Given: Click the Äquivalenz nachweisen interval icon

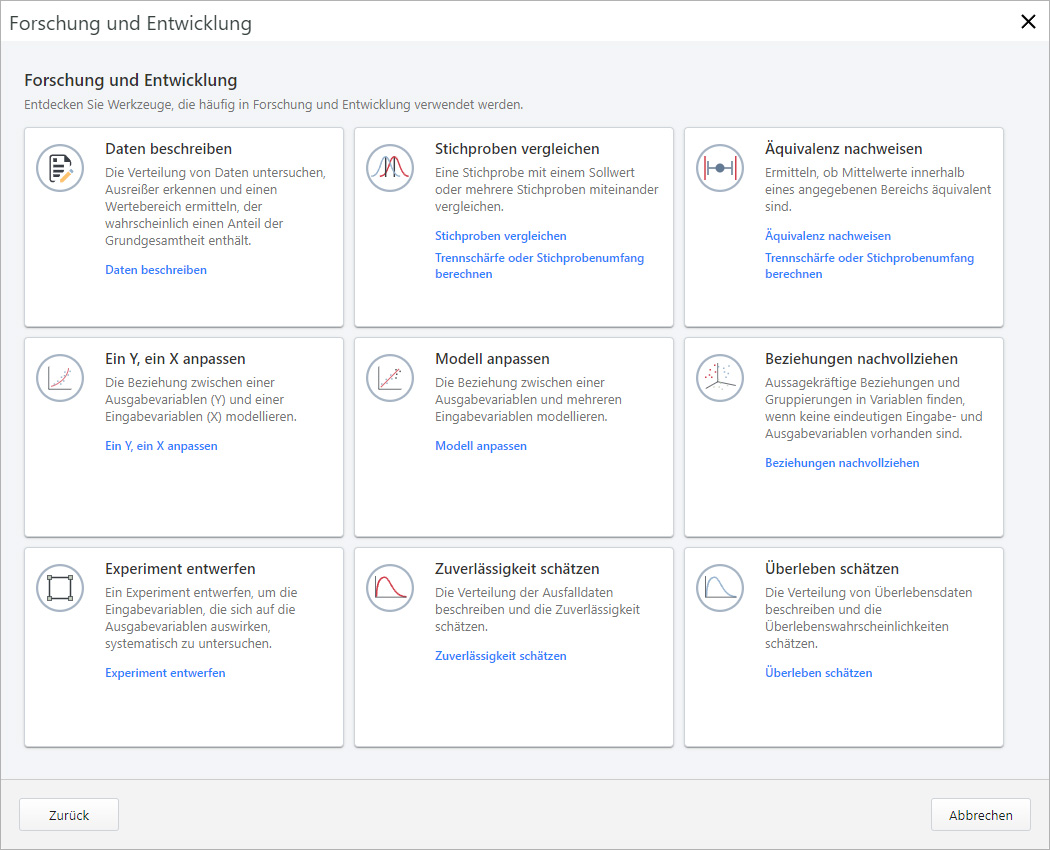Looking at the screenshot, I should (720, 168).
